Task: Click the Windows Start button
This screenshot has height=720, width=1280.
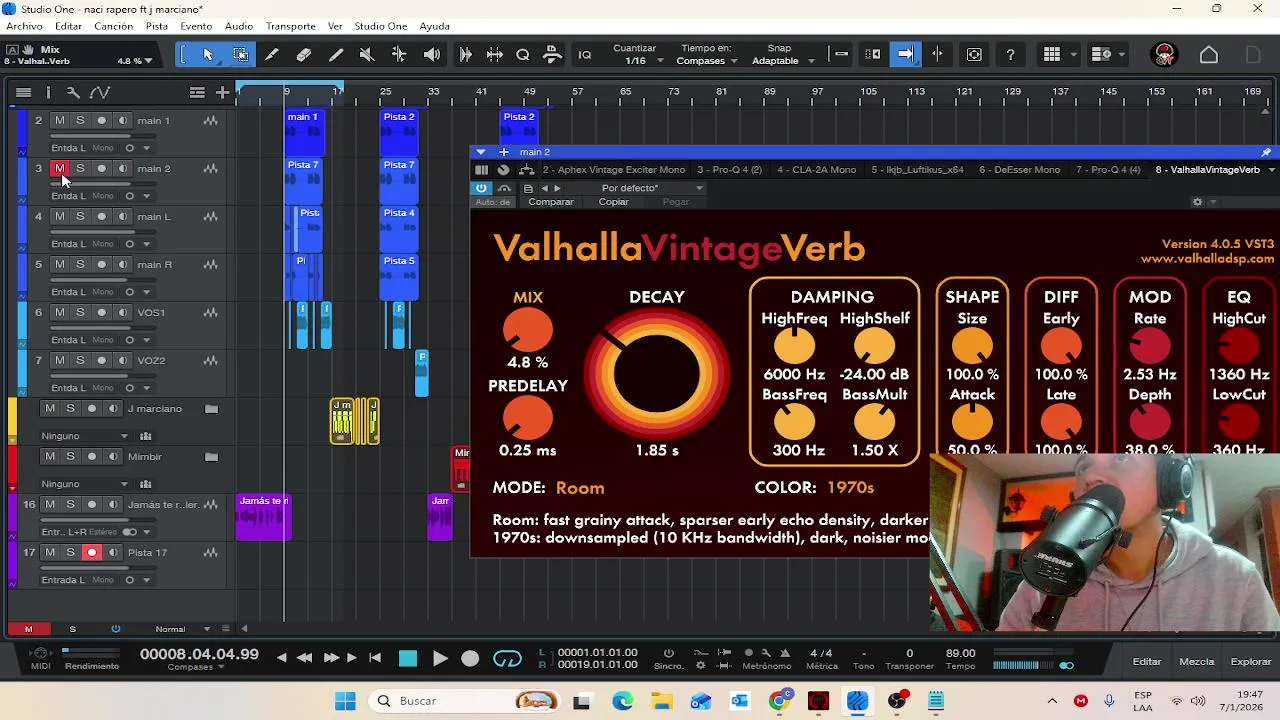Action: 345,701
